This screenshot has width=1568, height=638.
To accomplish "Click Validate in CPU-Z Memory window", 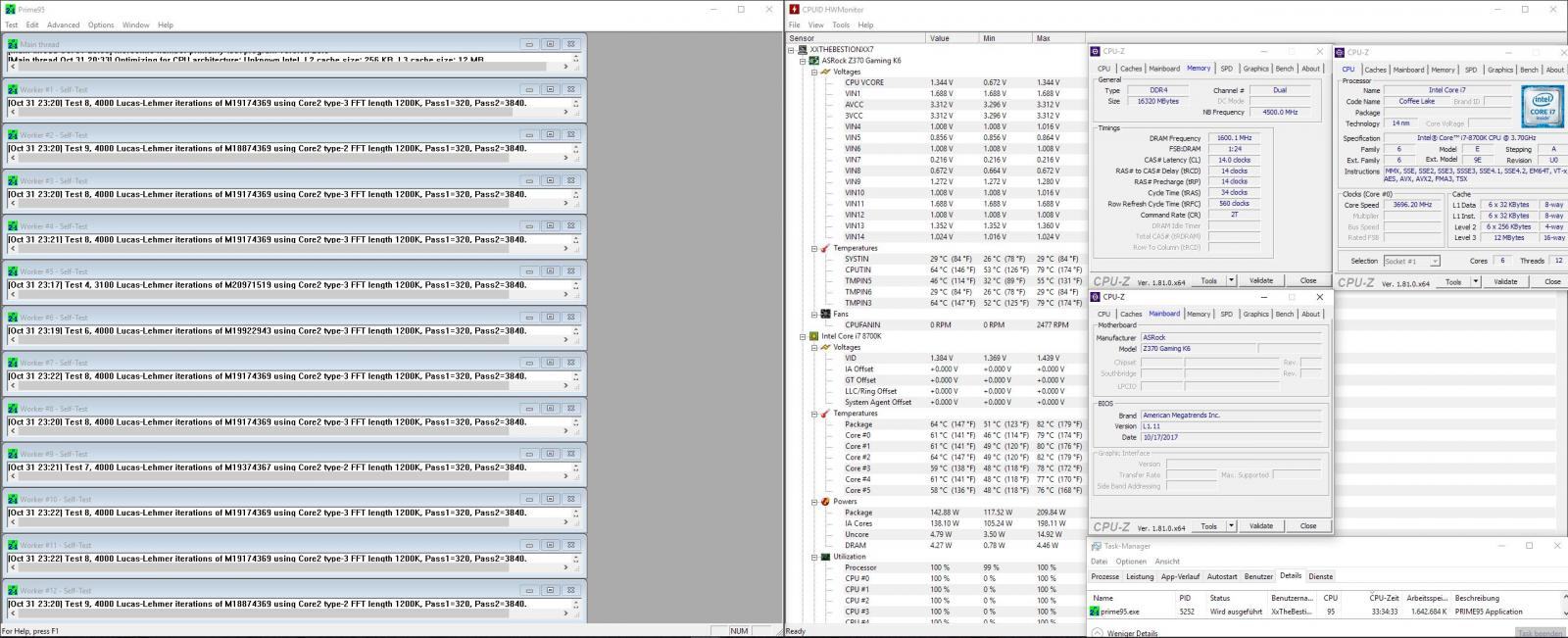I will click(x=1261, y=280).
